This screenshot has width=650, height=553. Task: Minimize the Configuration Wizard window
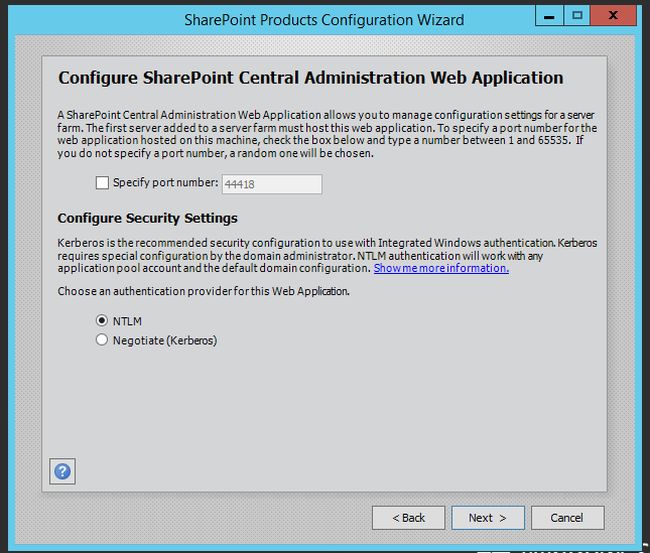[549, 16]
